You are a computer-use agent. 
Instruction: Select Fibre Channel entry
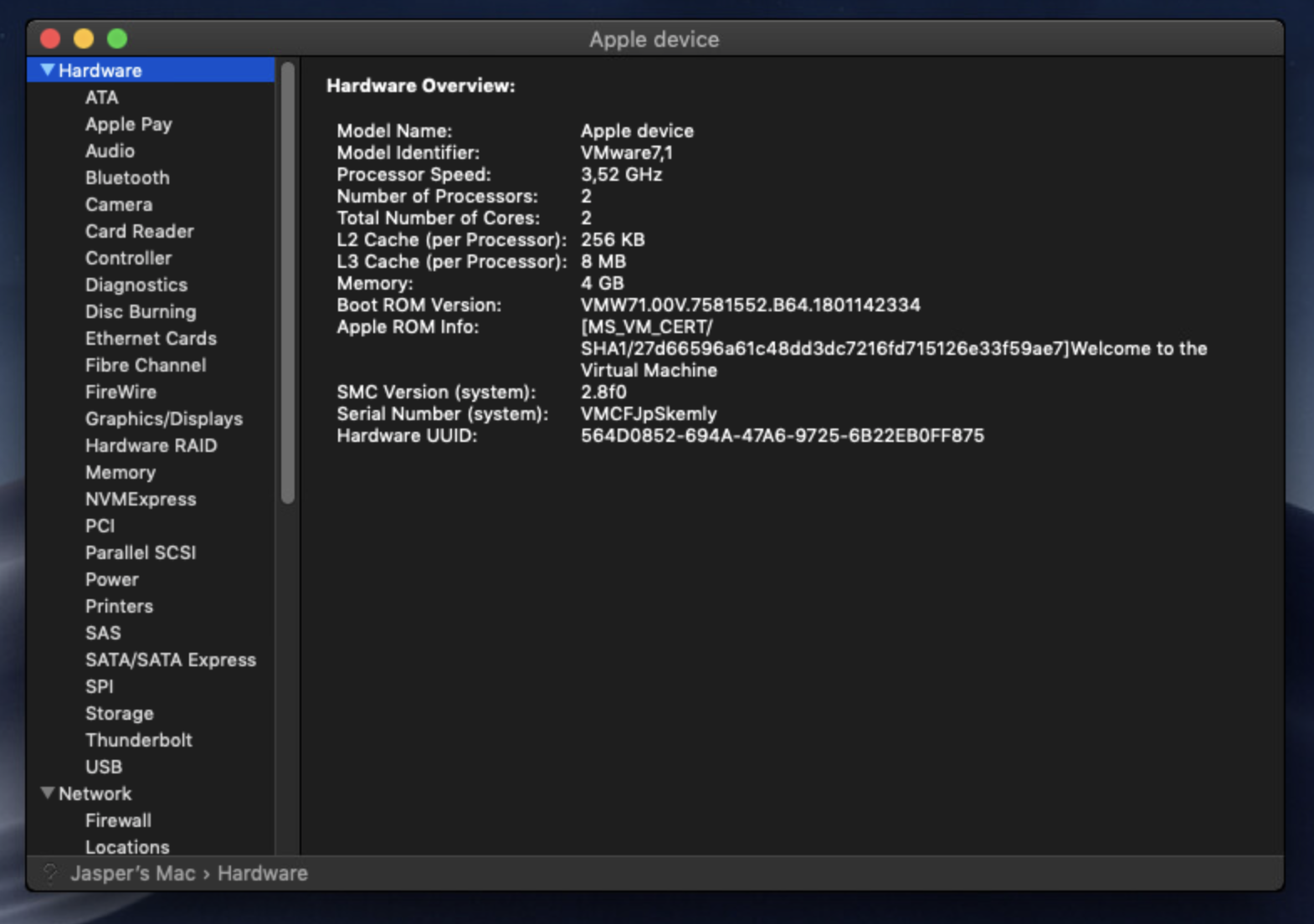(146, 365)
